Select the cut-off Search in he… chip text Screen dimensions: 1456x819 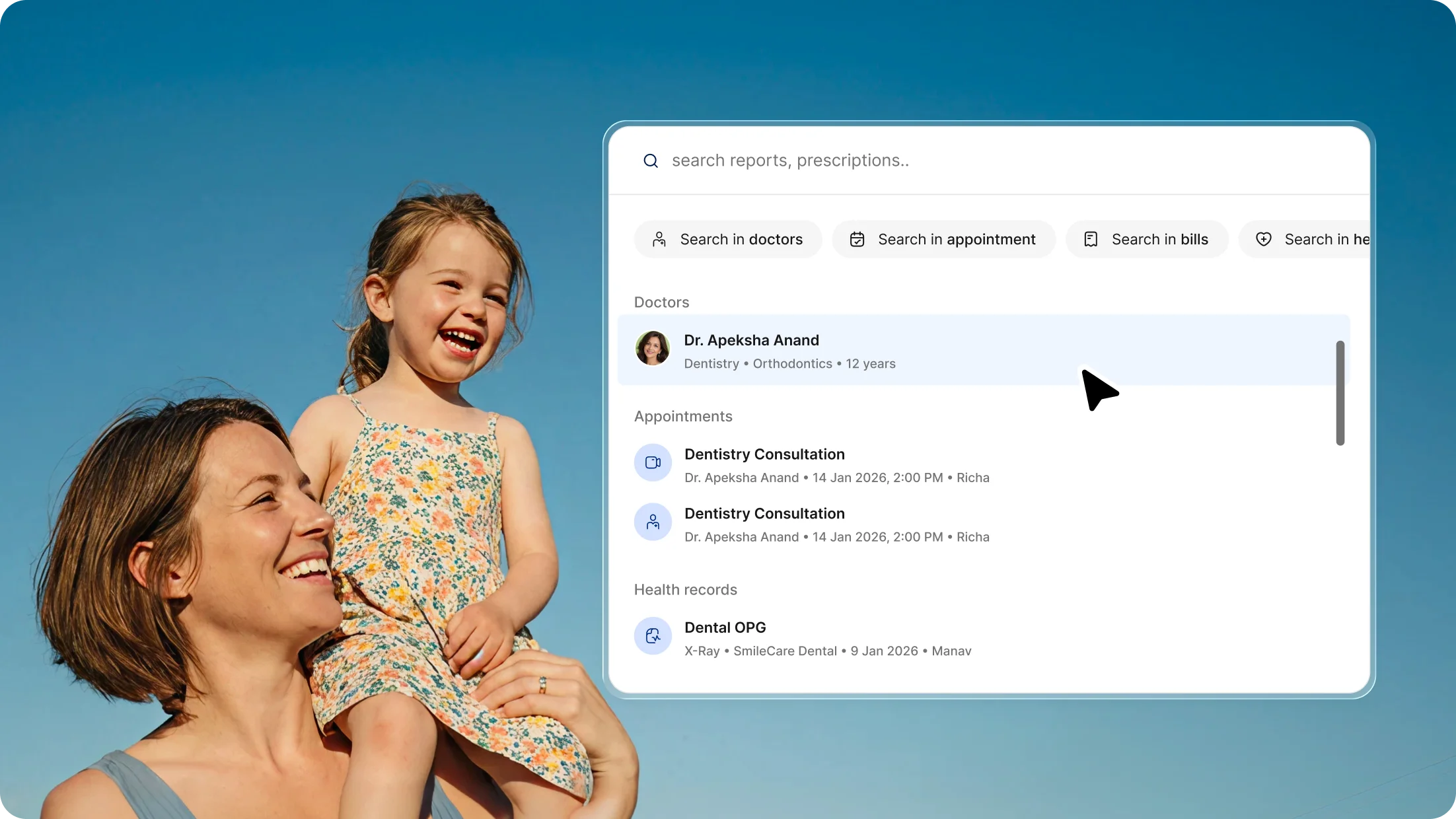pyautogui.click(x=1327, y=239)
